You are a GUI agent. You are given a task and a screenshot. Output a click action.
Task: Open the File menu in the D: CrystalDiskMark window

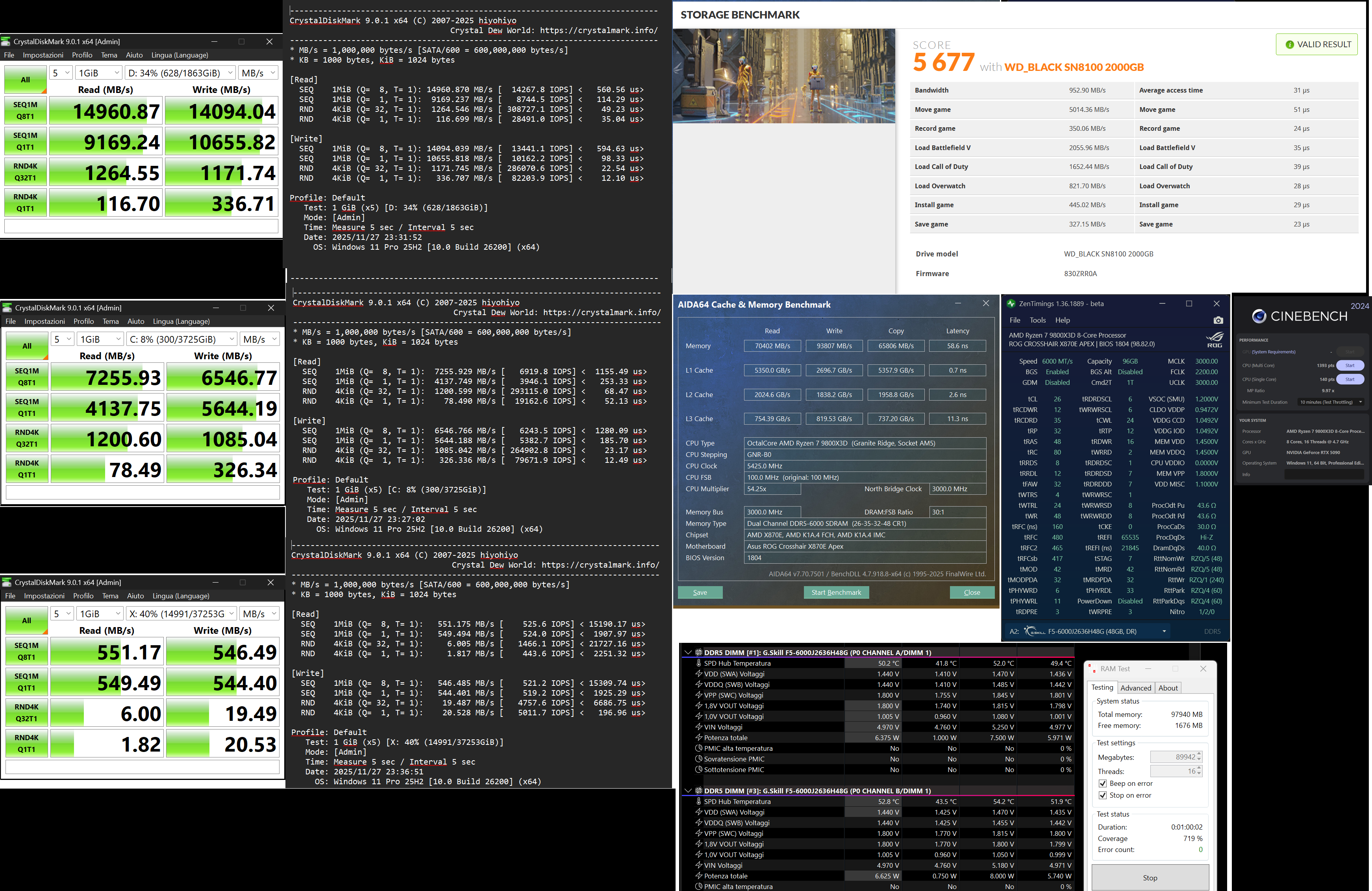pos(9,56)
